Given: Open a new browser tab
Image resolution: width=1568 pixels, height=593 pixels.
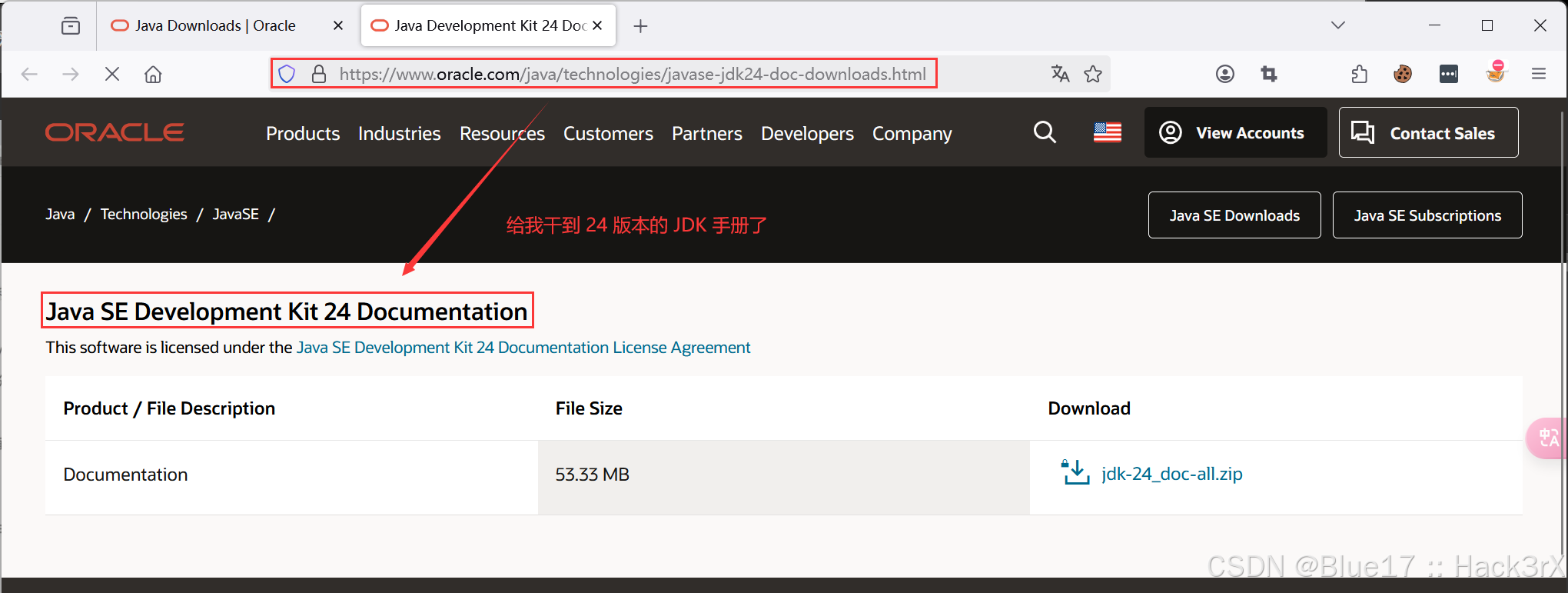Looking at the screenshot, I should coord(640,26).
